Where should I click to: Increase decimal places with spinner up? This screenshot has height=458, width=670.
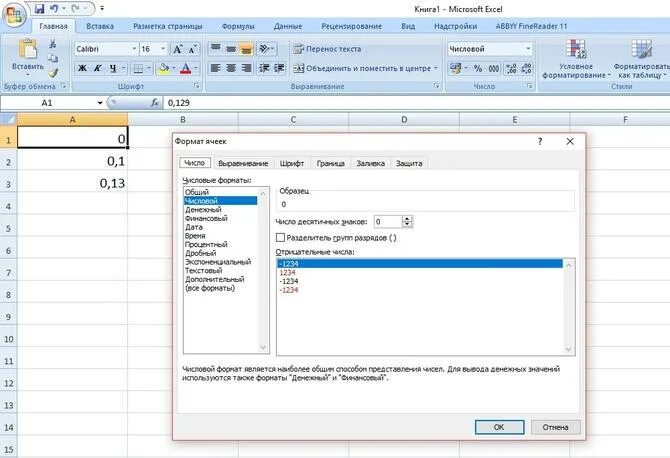(408, 219)
